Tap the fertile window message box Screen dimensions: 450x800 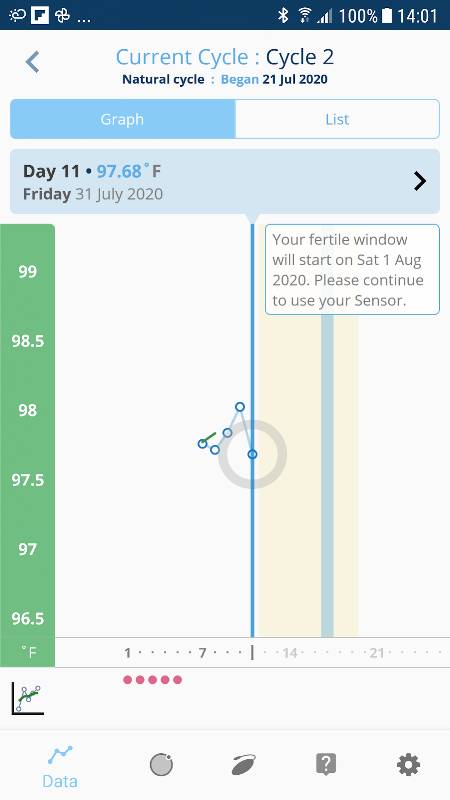coord(352,269)
